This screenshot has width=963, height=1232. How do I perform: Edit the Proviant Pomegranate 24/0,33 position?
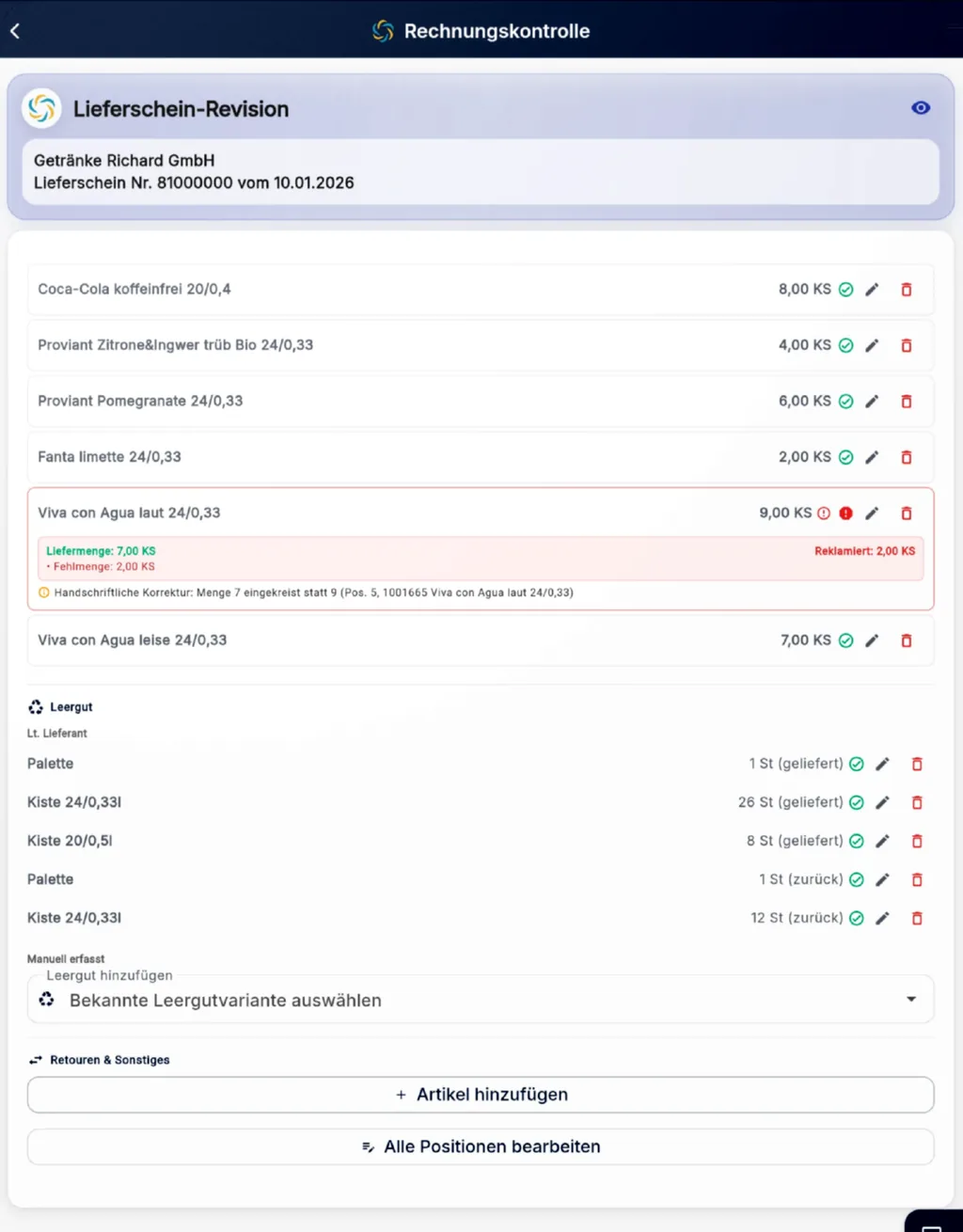click(872, 402)
